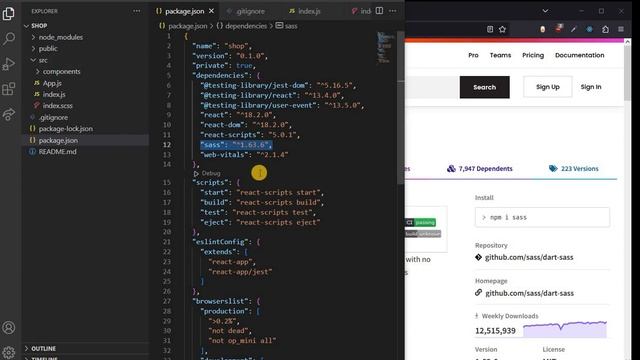The image size is (640, 360).
Task: Open the 7,947 Dependents tab
Action: [x=480, y=169]
